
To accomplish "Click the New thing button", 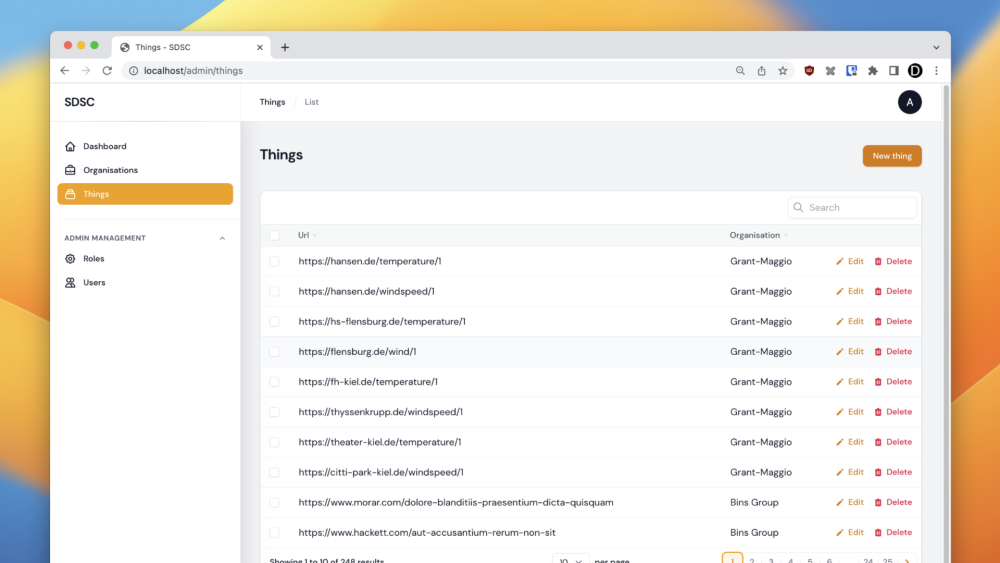I will tap(892, 156).
